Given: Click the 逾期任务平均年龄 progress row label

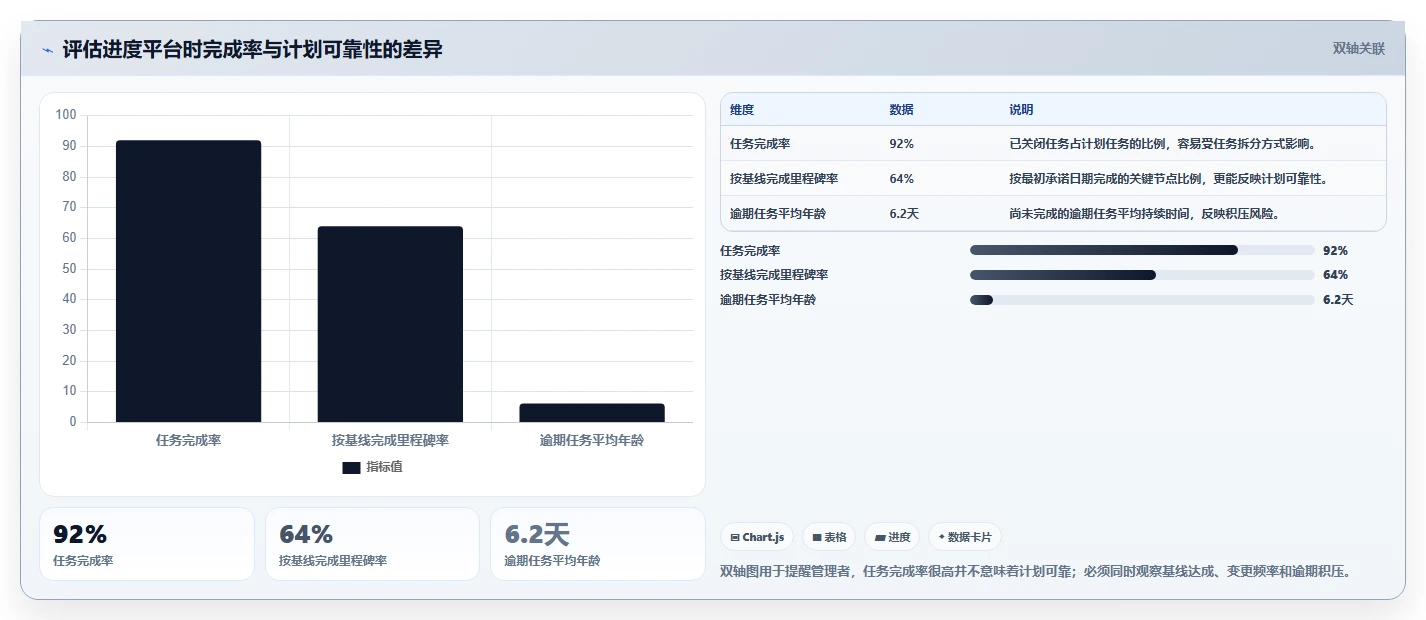Looking at the screenshot, I should [x=768, y=300].
